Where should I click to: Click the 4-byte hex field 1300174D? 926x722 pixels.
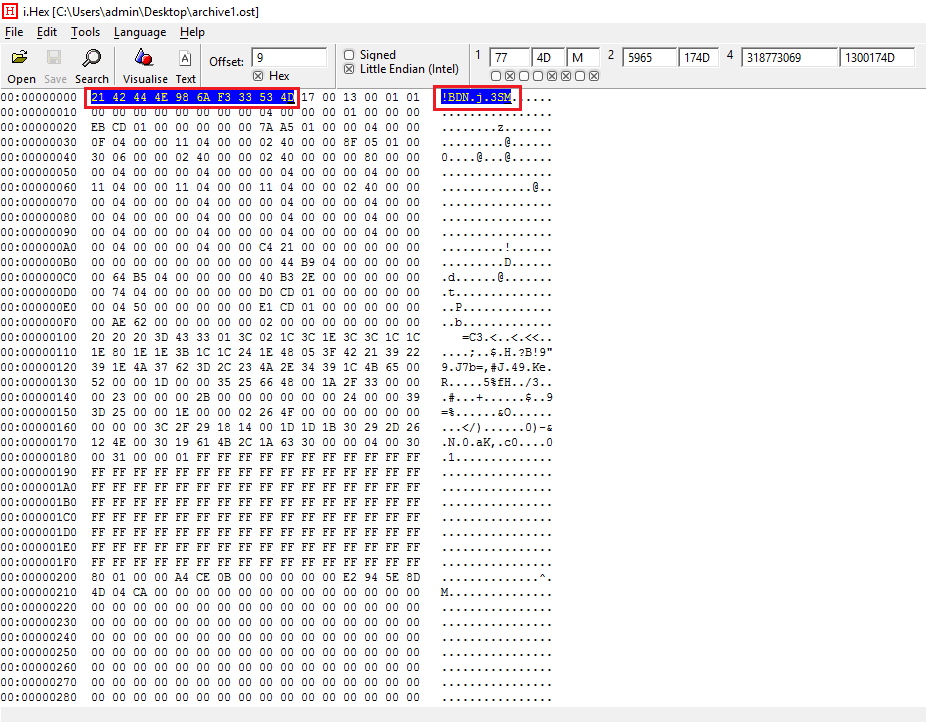pos(877,57)
